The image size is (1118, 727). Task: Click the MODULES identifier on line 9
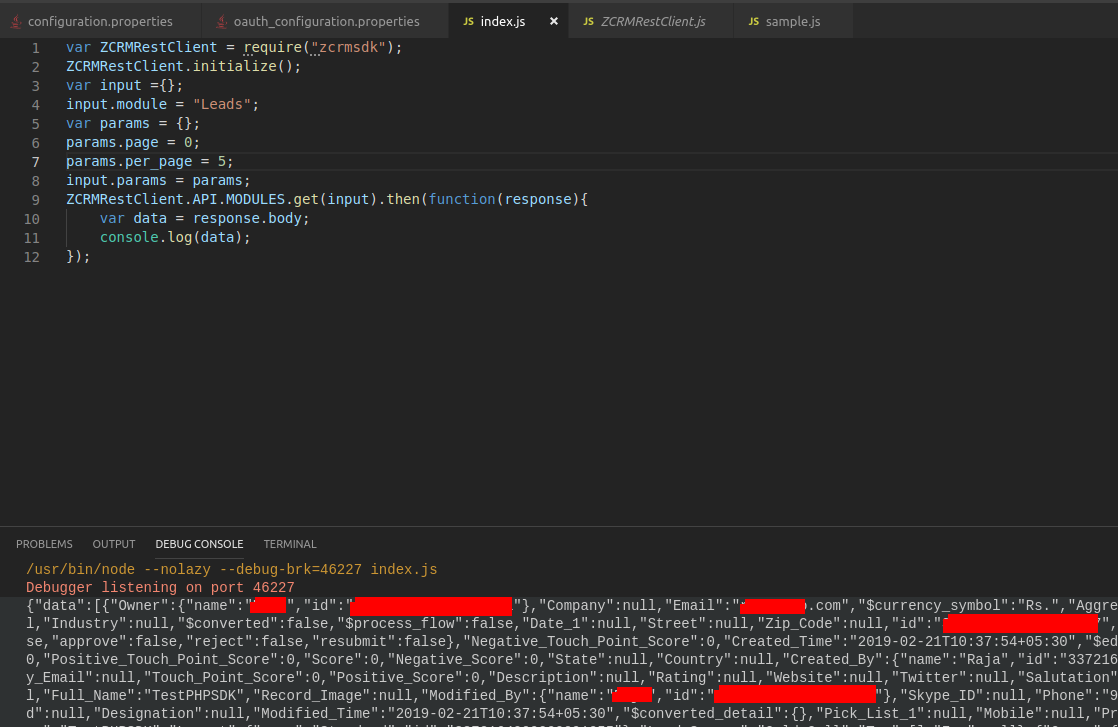[x=255, y=199]
